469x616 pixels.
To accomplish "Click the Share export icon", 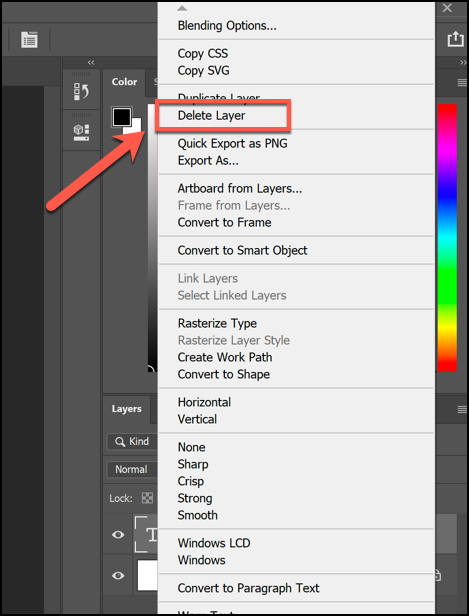I will [x=455, y=39].
